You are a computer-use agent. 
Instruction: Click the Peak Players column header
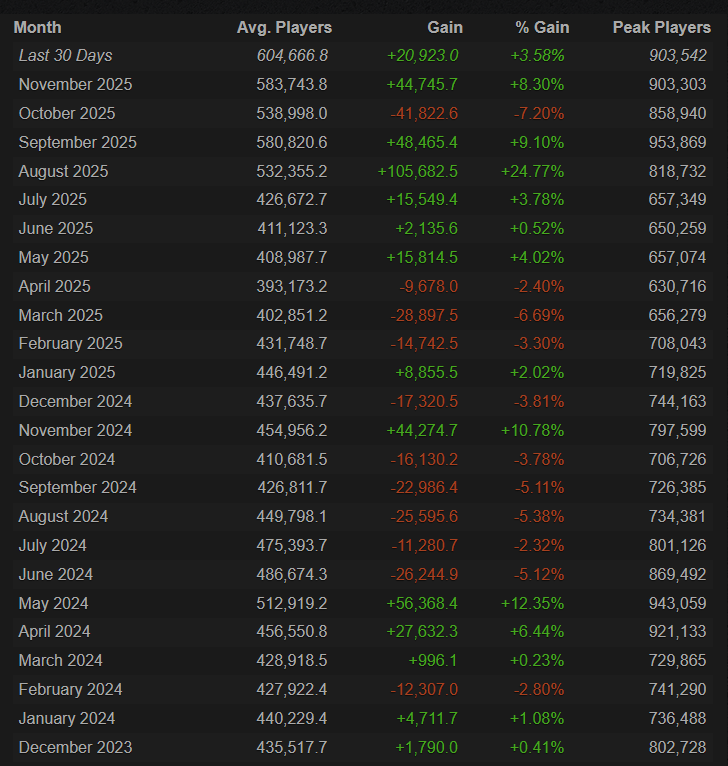(x=662, y=27)
